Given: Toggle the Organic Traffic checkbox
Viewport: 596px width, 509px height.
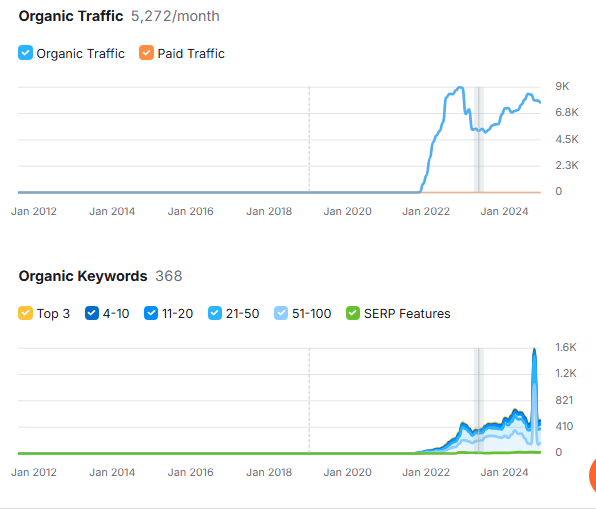Looking at the screenshot, I should 25,53.
